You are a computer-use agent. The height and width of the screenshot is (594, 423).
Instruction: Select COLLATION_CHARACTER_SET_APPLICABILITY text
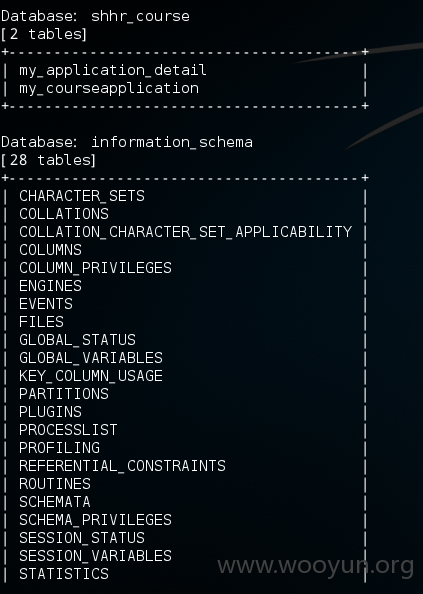click(186, 232)
